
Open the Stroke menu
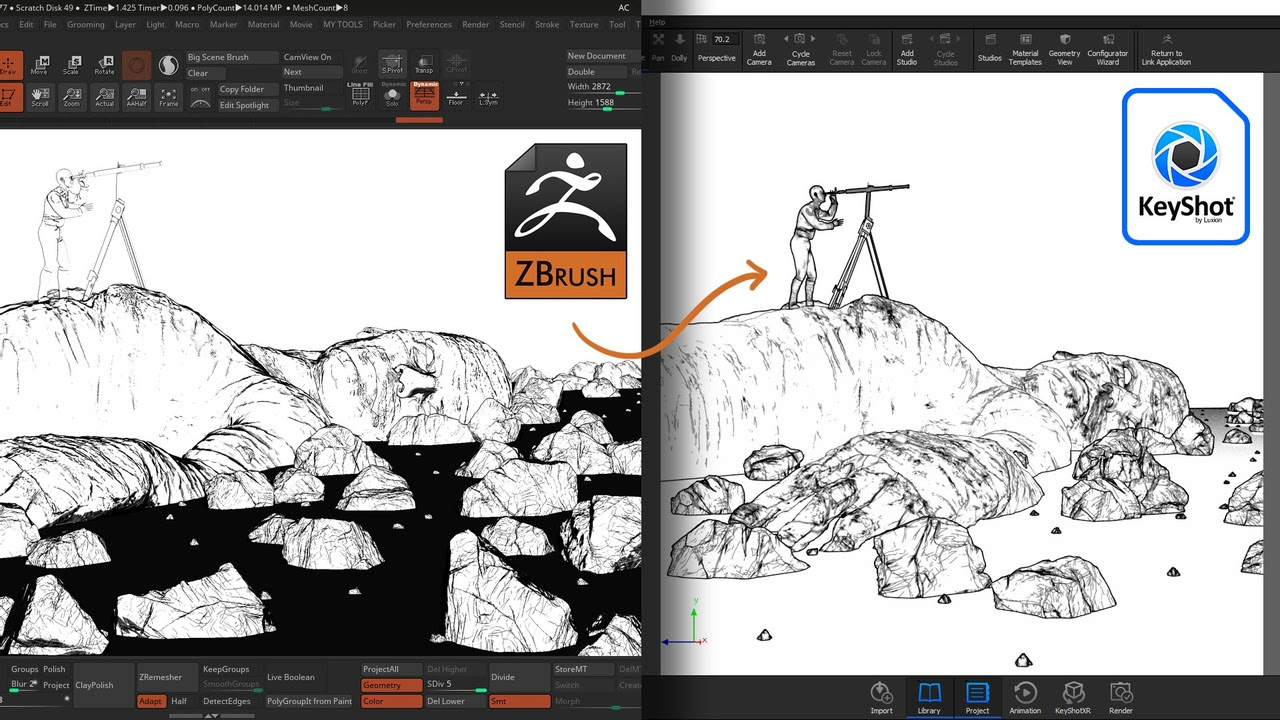[x=547, y=24]
